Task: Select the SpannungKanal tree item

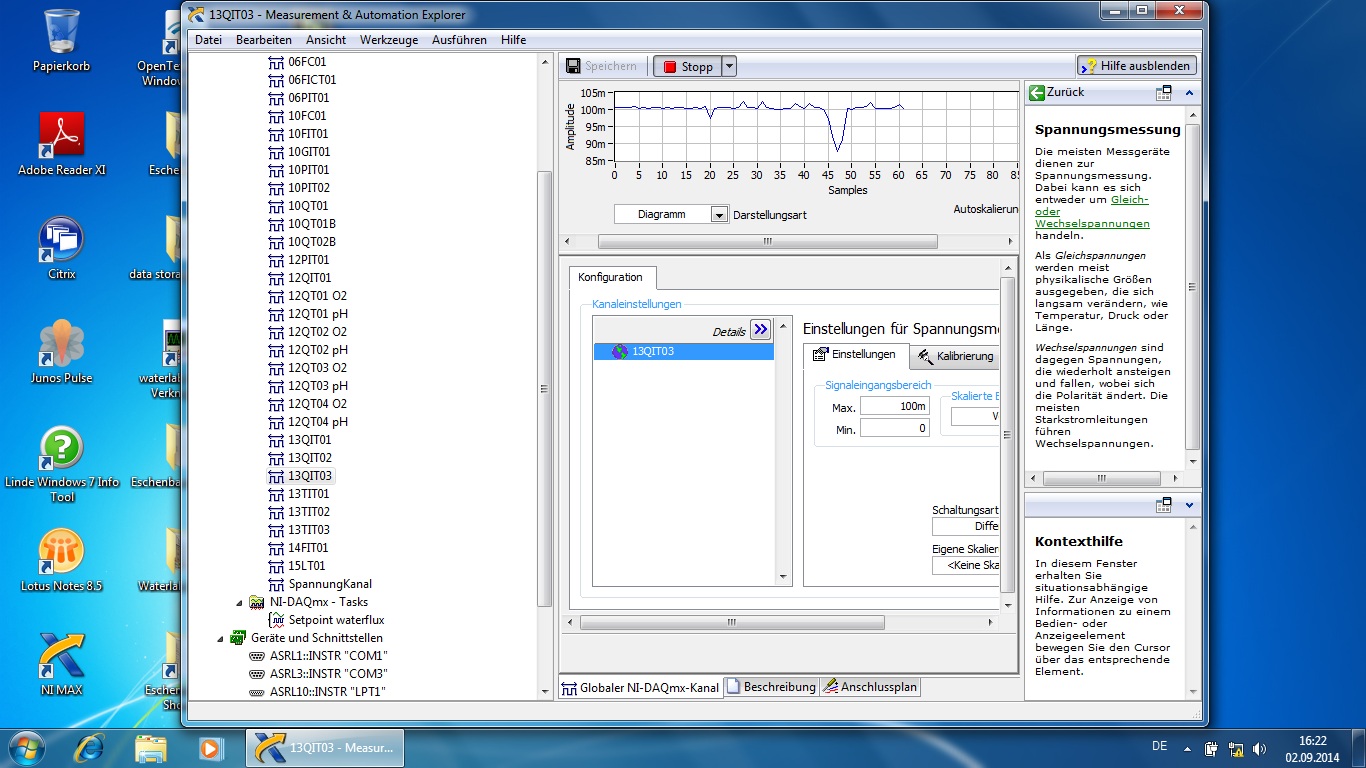Action: pos(330,584)
